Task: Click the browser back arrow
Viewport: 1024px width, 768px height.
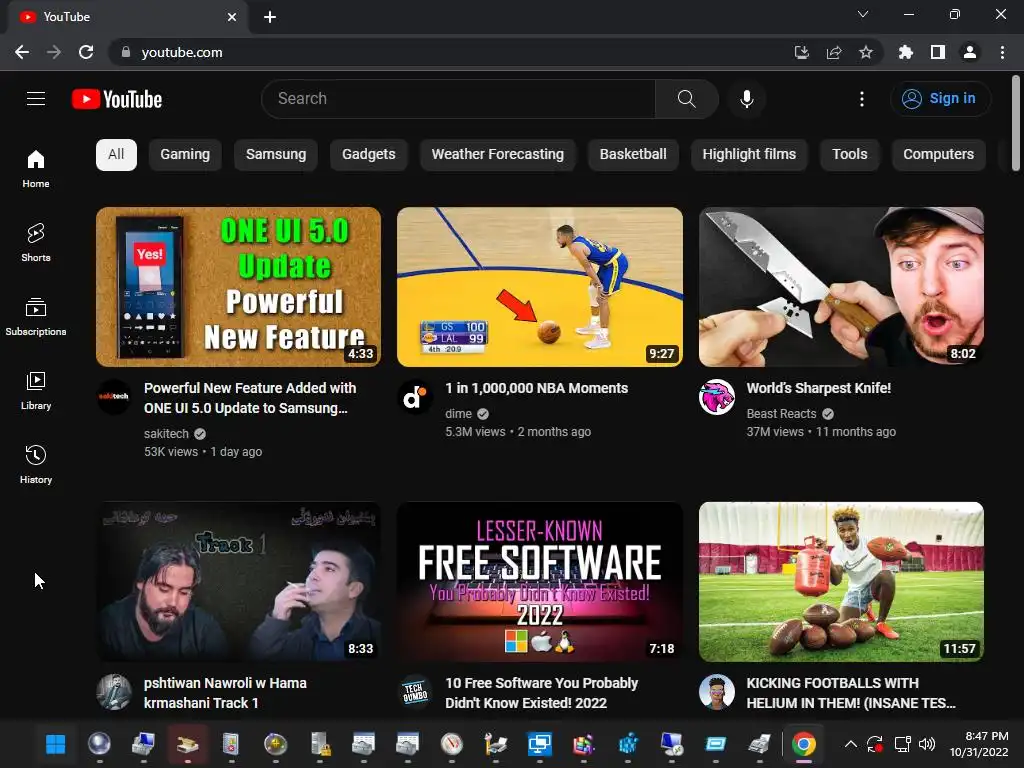Action: (x=22, y=52)
